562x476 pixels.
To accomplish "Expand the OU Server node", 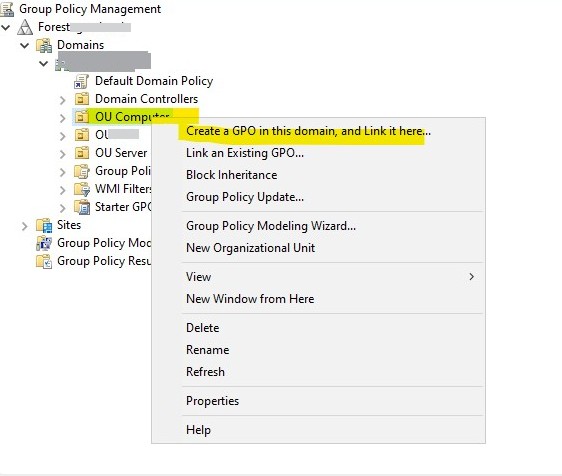I will 62,154.
